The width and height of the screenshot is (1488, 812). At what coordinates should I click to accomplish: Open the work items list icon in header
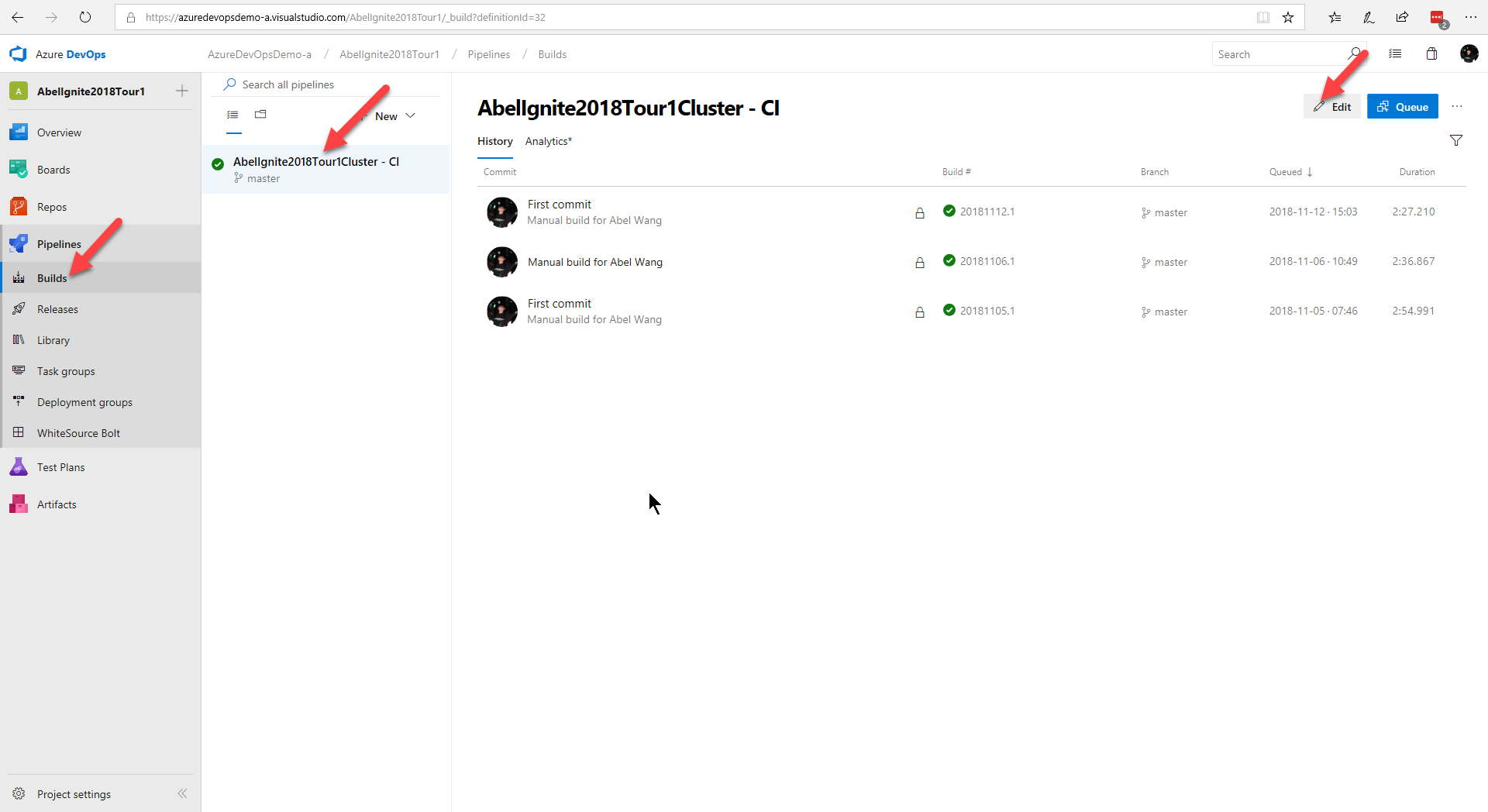[1395, 53]
